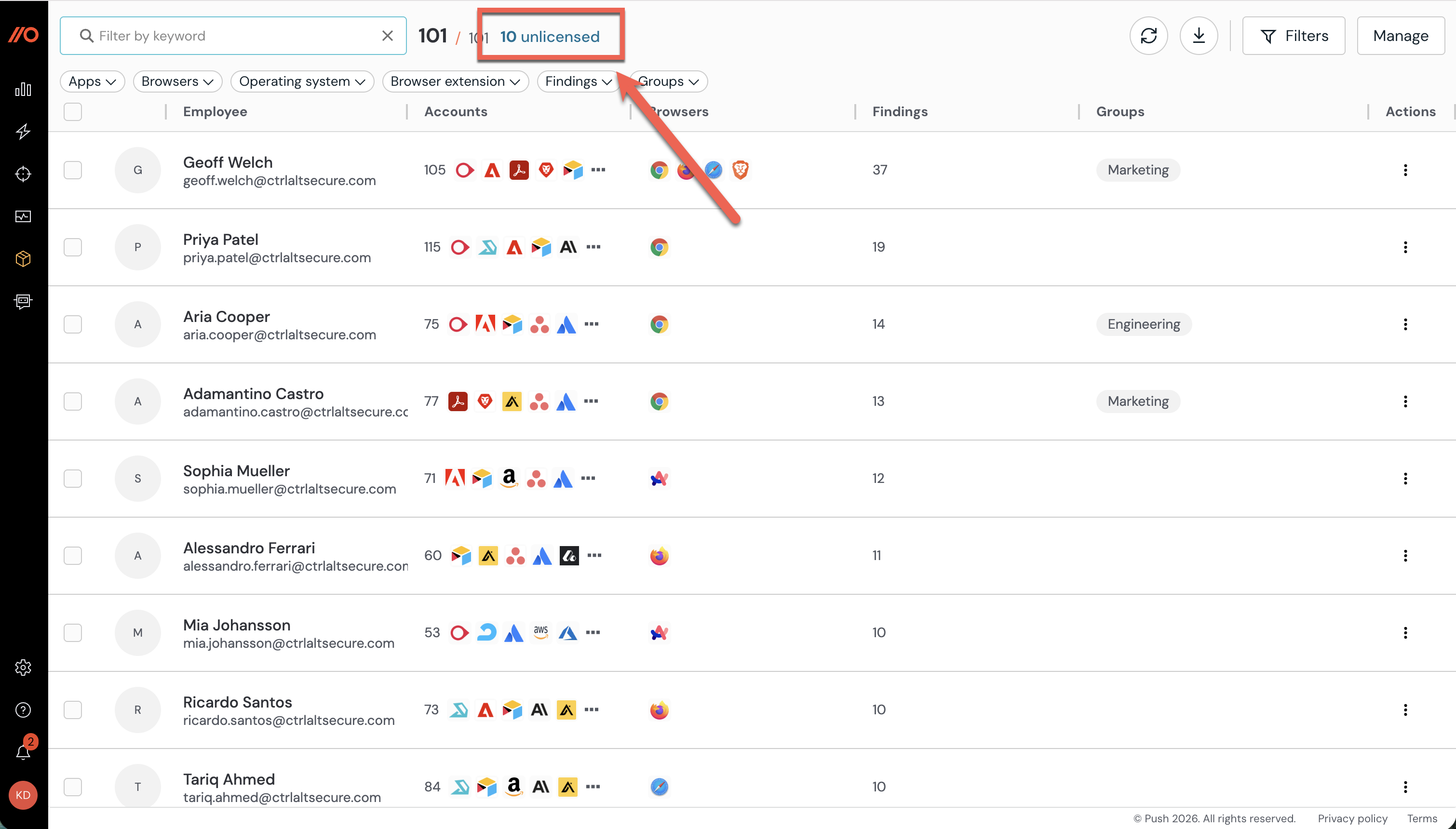Click the Findings column header
Image resolution: width=1456 pixels, height=829 pixels.
coord(900,112)
